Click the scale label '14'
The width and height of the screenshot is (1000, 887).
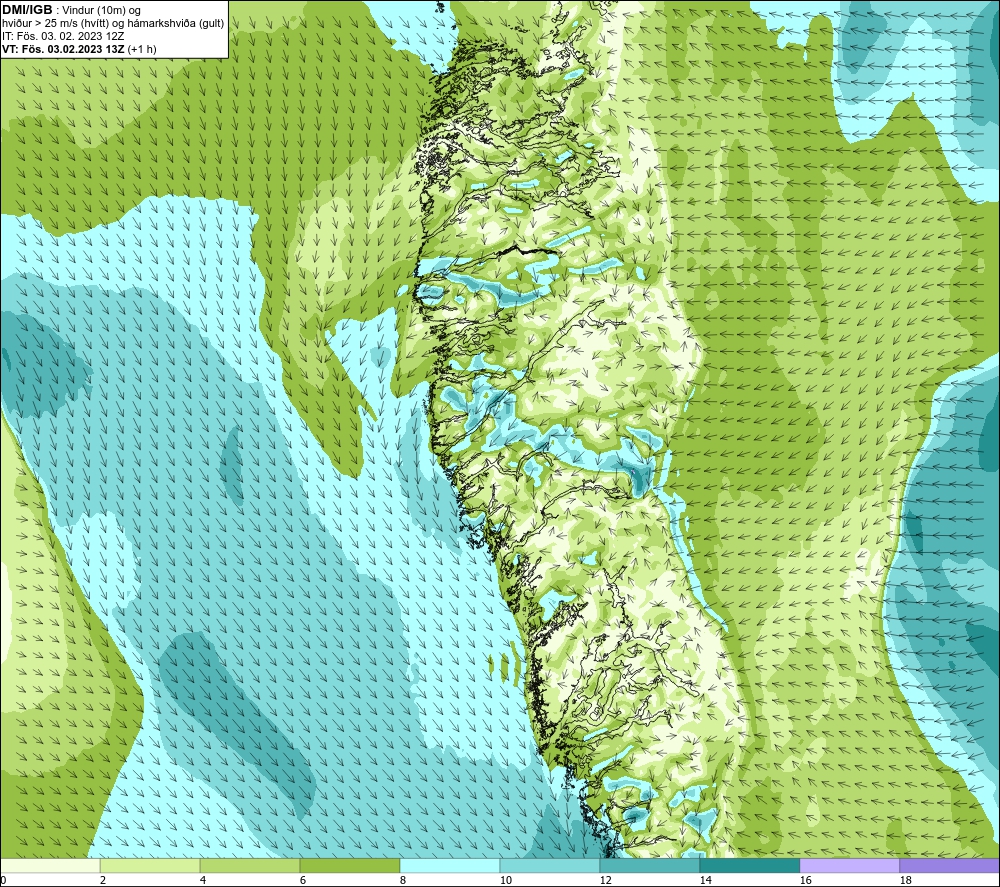pos(705,880)
